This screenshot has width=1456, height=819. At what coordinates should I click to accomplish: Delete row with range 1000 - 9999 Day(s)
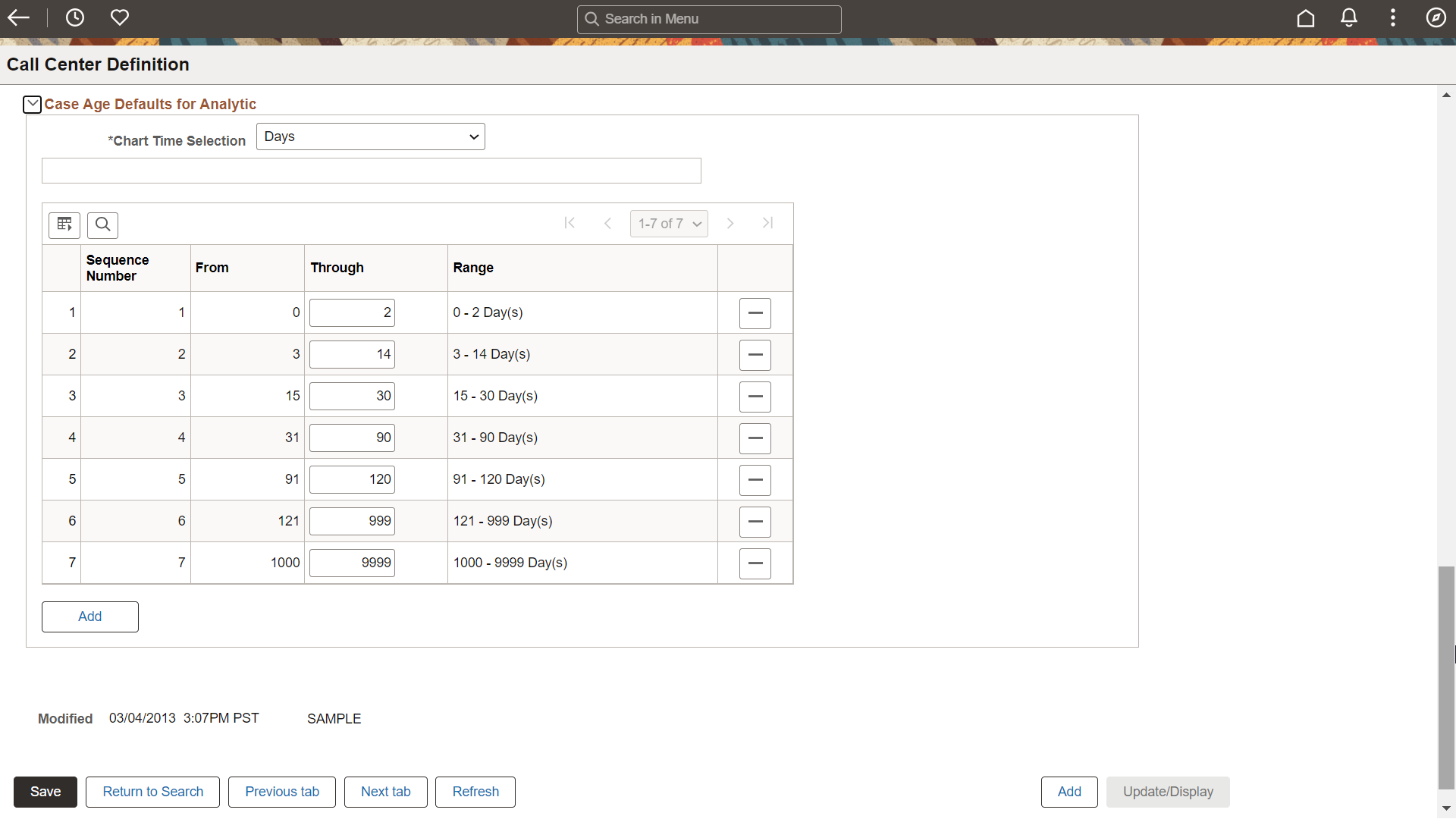755,563
